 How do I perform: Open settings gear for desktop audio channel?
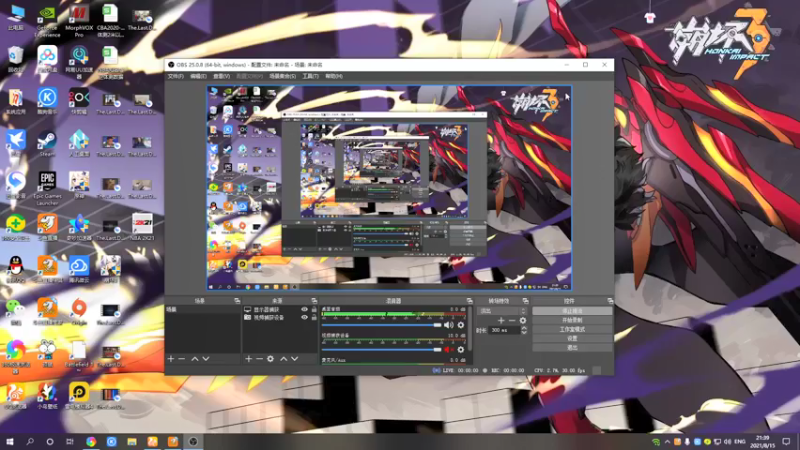(461, 325)
